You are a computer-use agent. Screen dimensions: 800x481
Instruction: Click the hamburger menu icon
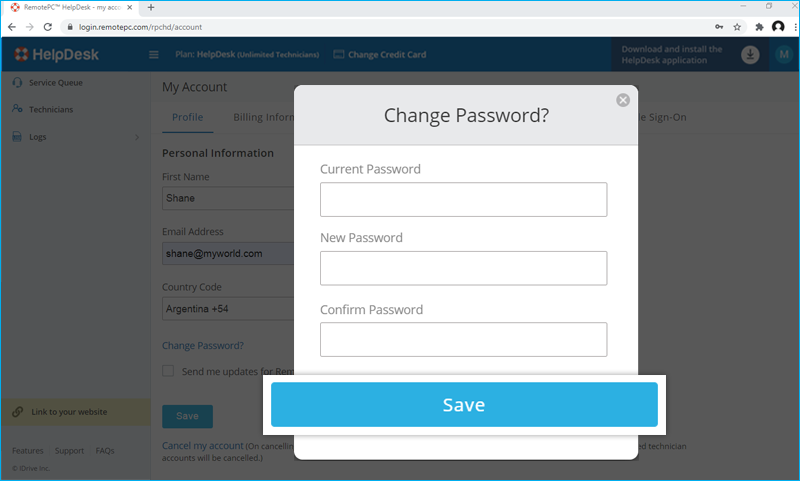154,55
